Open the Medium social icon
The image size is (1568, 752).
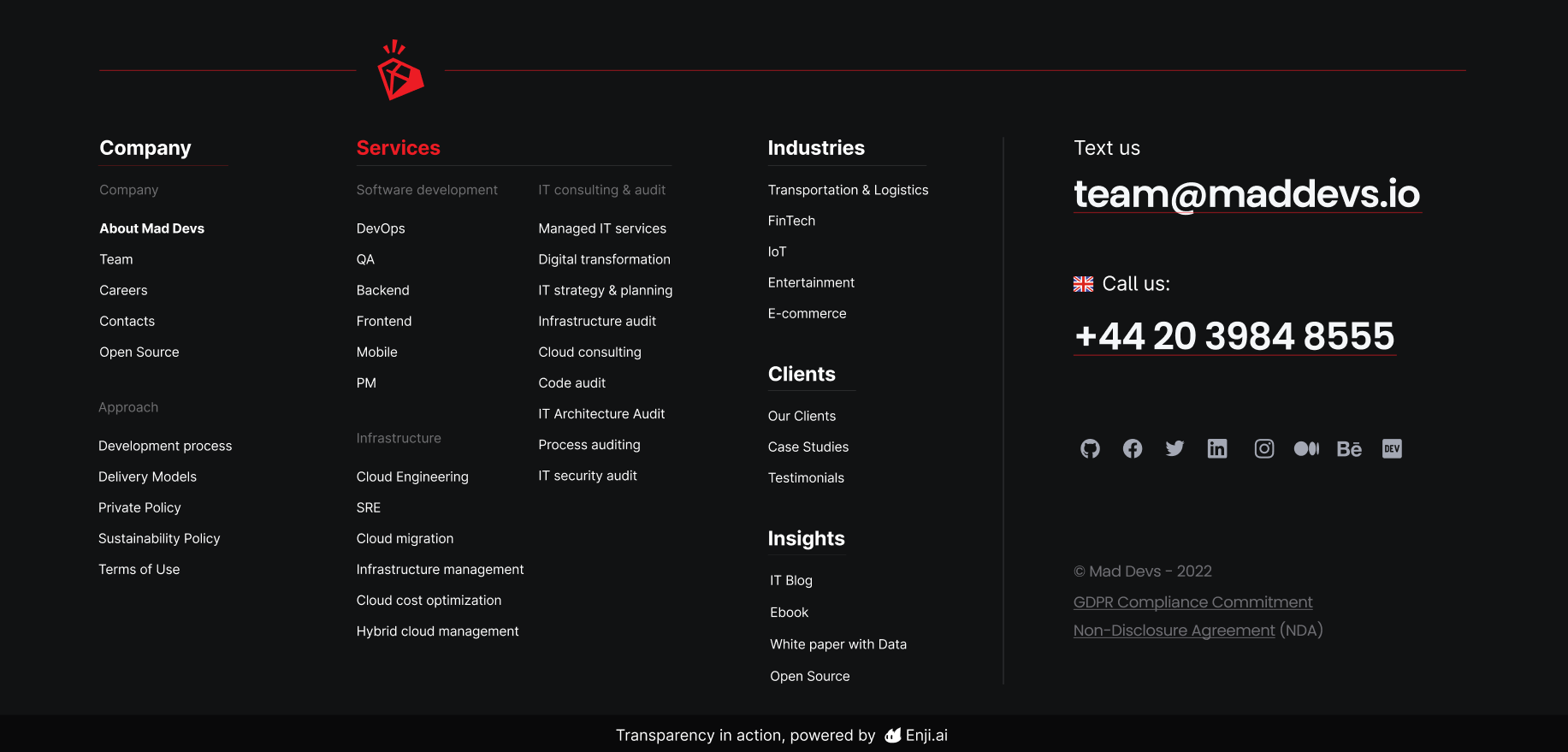(x=1306, y=448)
